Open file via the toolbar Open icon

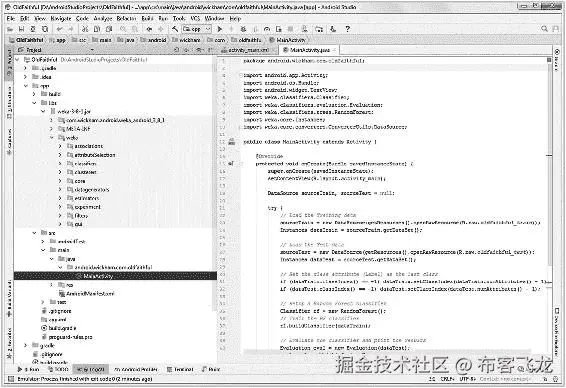(10, 29)
